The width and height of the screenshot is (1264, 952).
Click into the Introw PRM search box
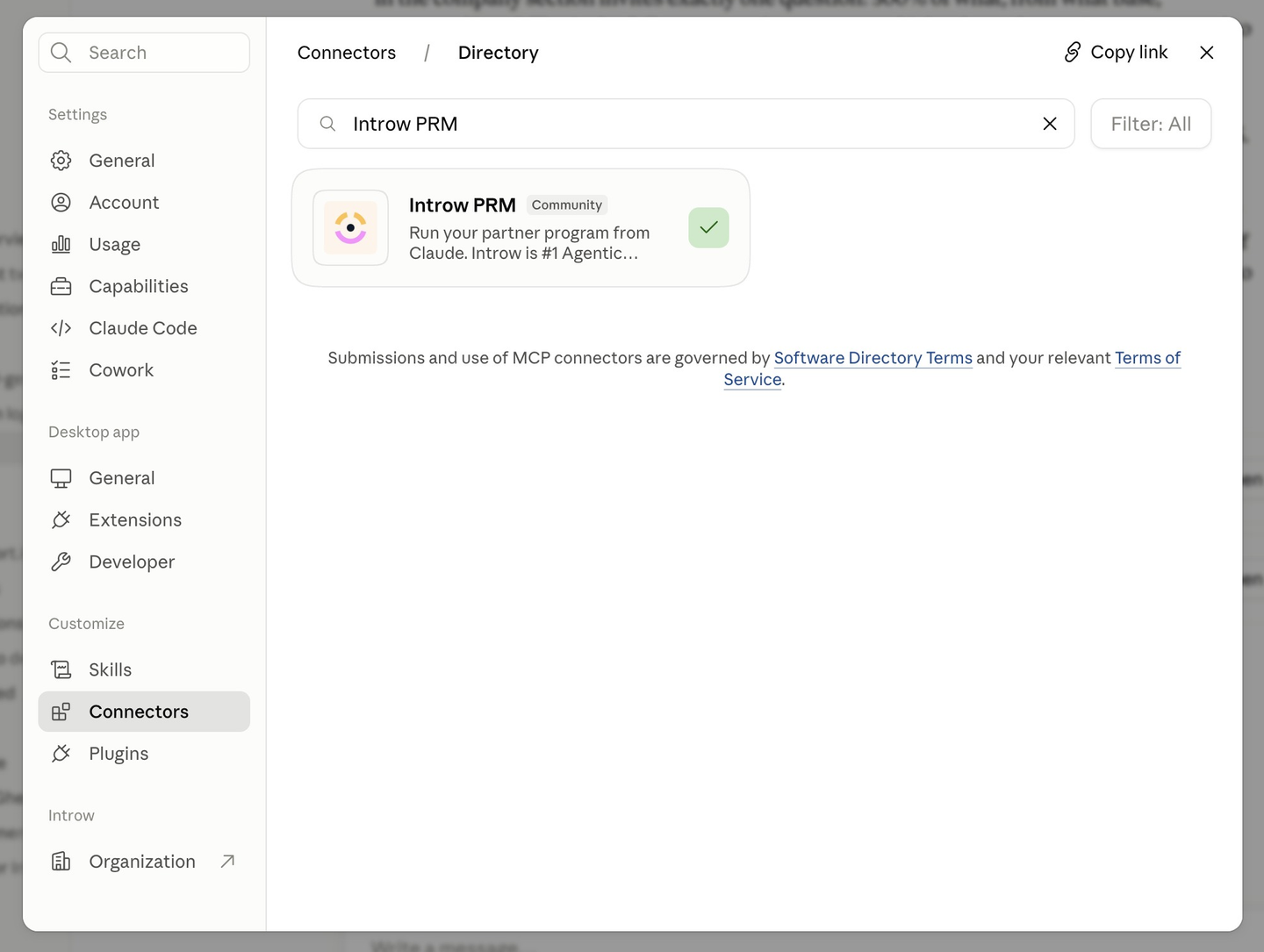[x=686, y=124]
